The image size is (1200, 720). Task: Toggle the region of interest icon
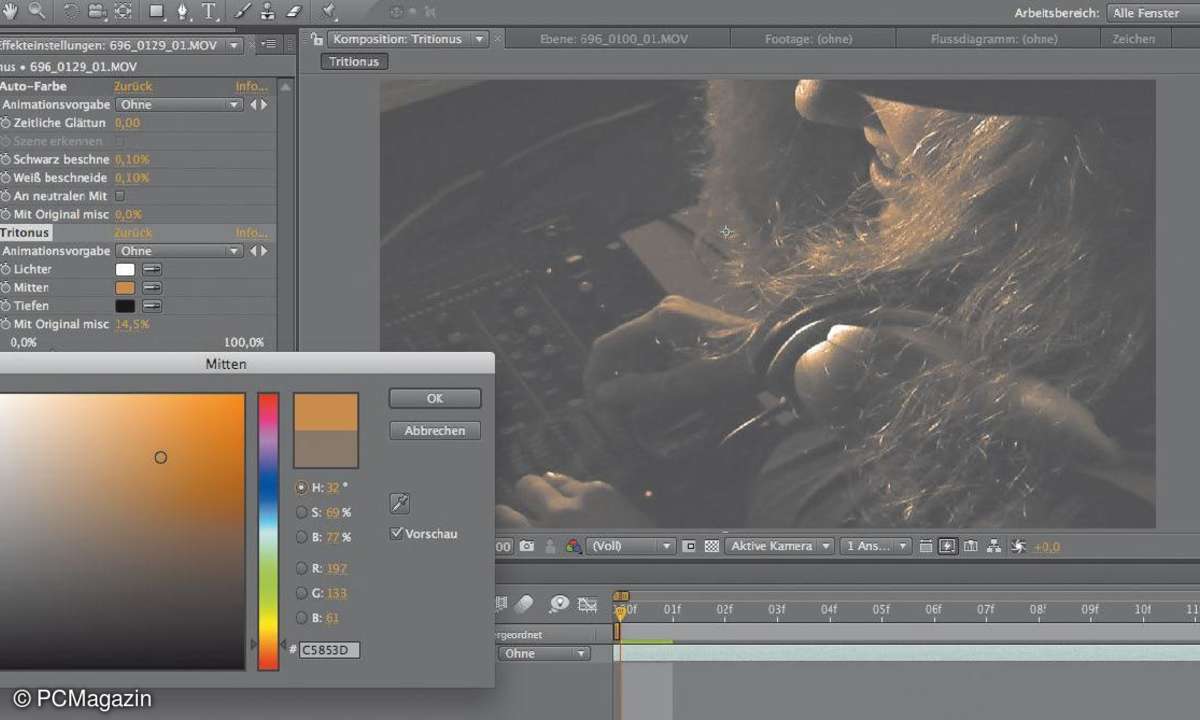point(689,546)
